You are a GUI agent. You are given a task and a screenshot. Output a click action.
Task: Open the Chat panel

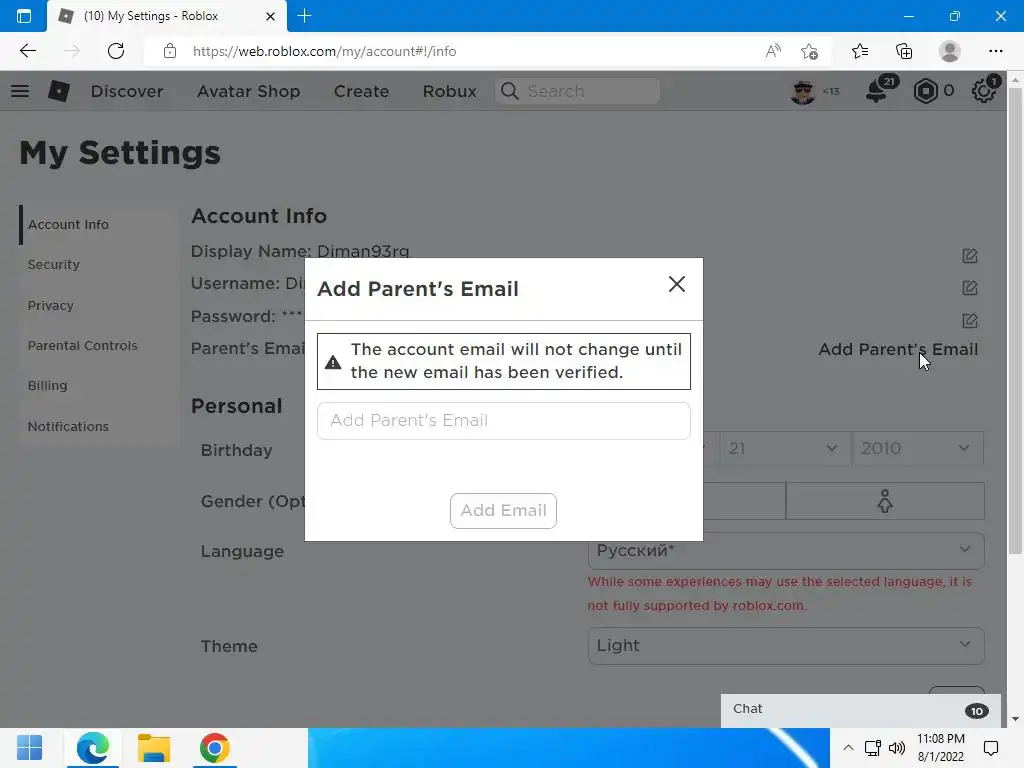(x=861, y=710)
